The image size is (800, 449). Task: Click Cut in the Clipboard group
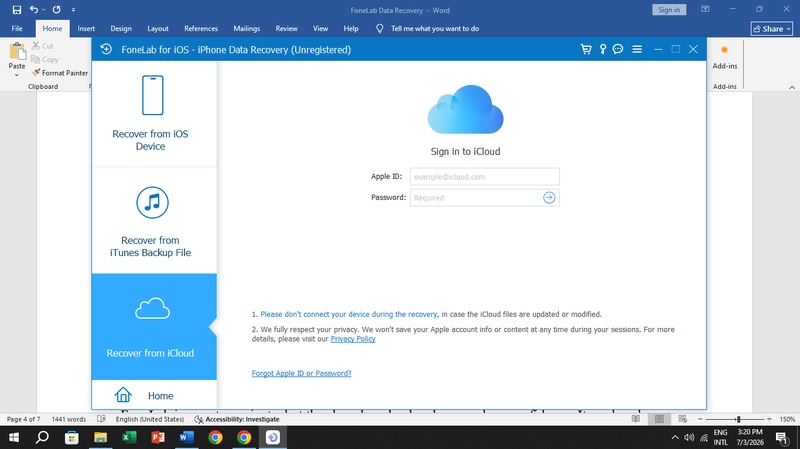pyautogui.click(x=43, y=46)
